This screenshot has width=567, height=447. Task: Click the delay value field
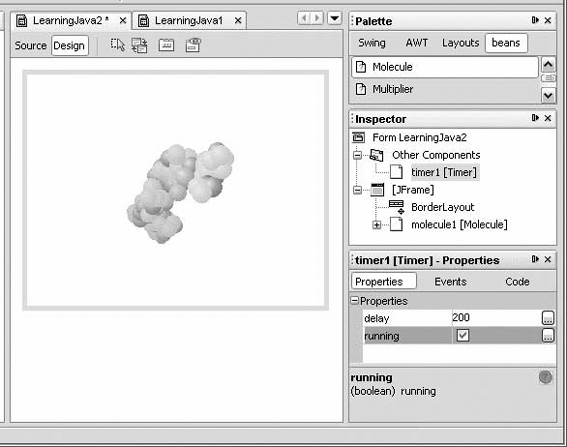[x=496, y=318]
